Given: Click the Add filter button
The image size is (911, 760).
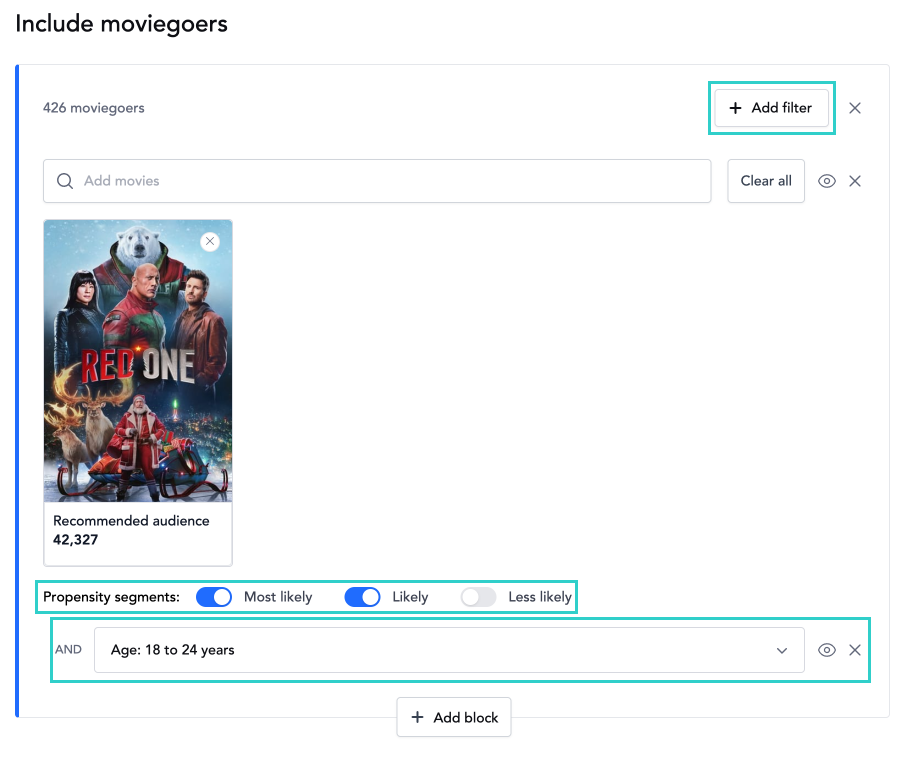Looking at the screenshot, I should tap(771, 108).
